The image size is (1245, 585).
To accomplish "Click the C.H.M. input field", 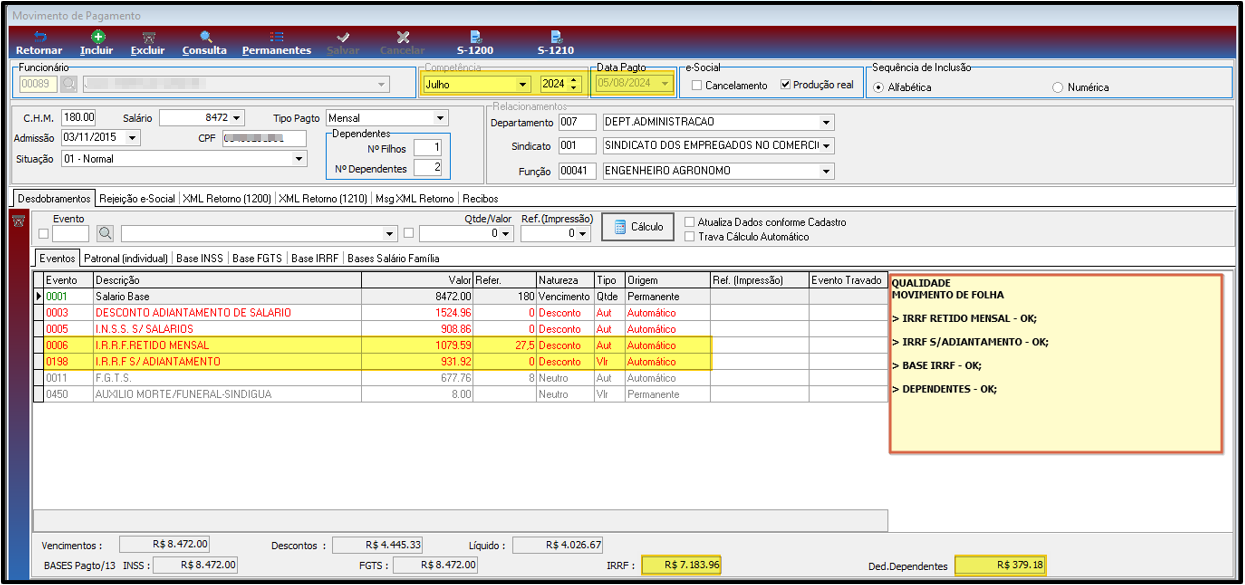I will [79, 118].
